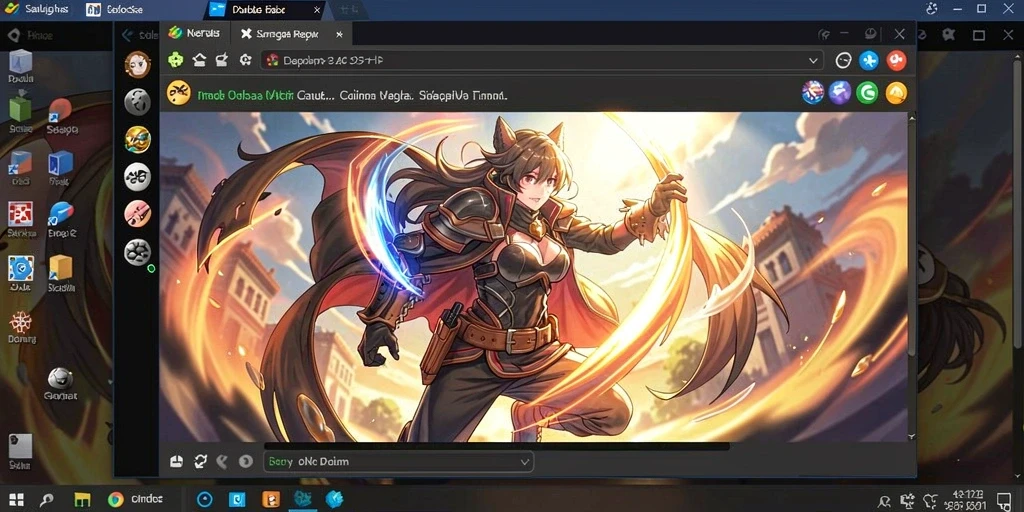
Task: Open the 'oNe Daim' dropdown at the bottom
Action: 398,462
